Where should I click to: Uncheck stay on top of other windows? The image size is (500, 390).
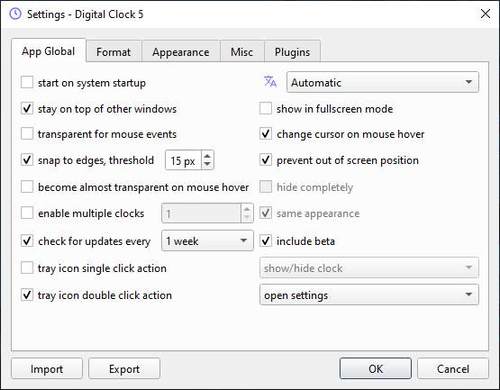(x=27, y=108)
